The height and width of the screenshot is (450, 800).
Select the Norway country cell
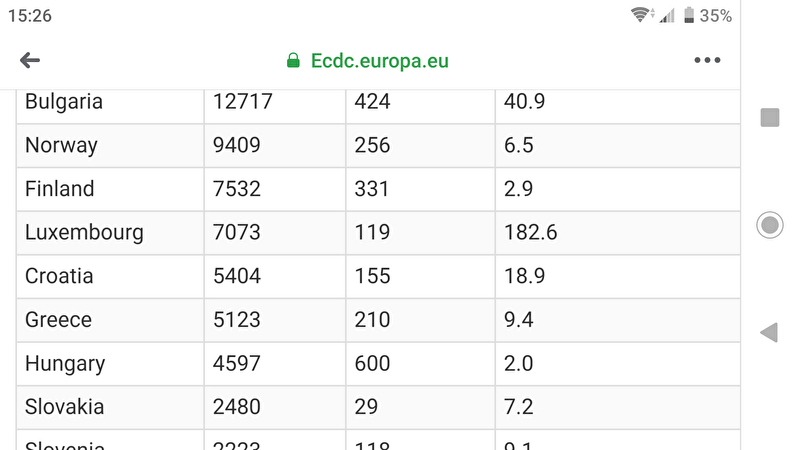coord(110,145)
